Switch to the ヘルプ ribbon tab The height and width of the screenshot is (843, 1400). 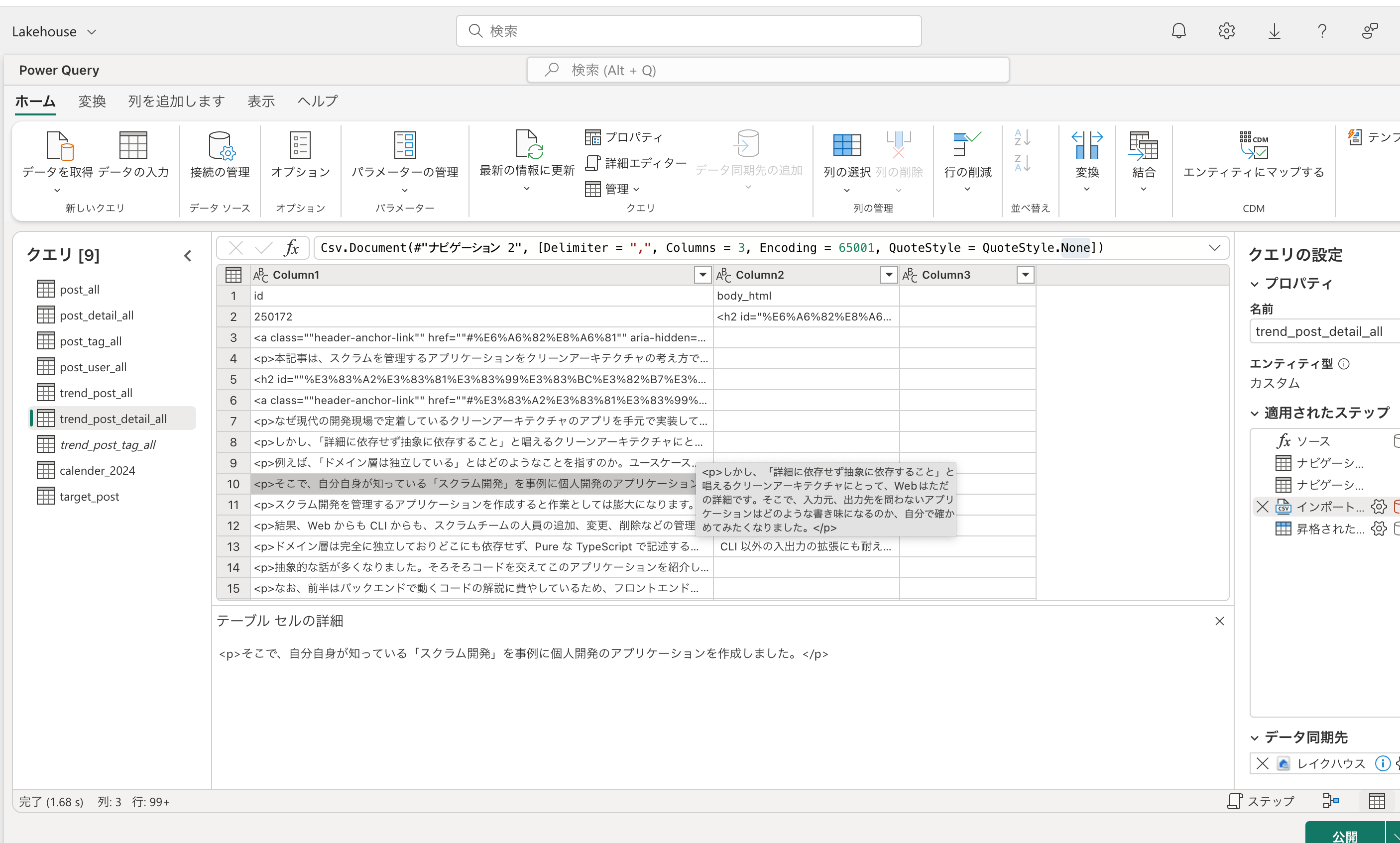click(x=318, y=101)
